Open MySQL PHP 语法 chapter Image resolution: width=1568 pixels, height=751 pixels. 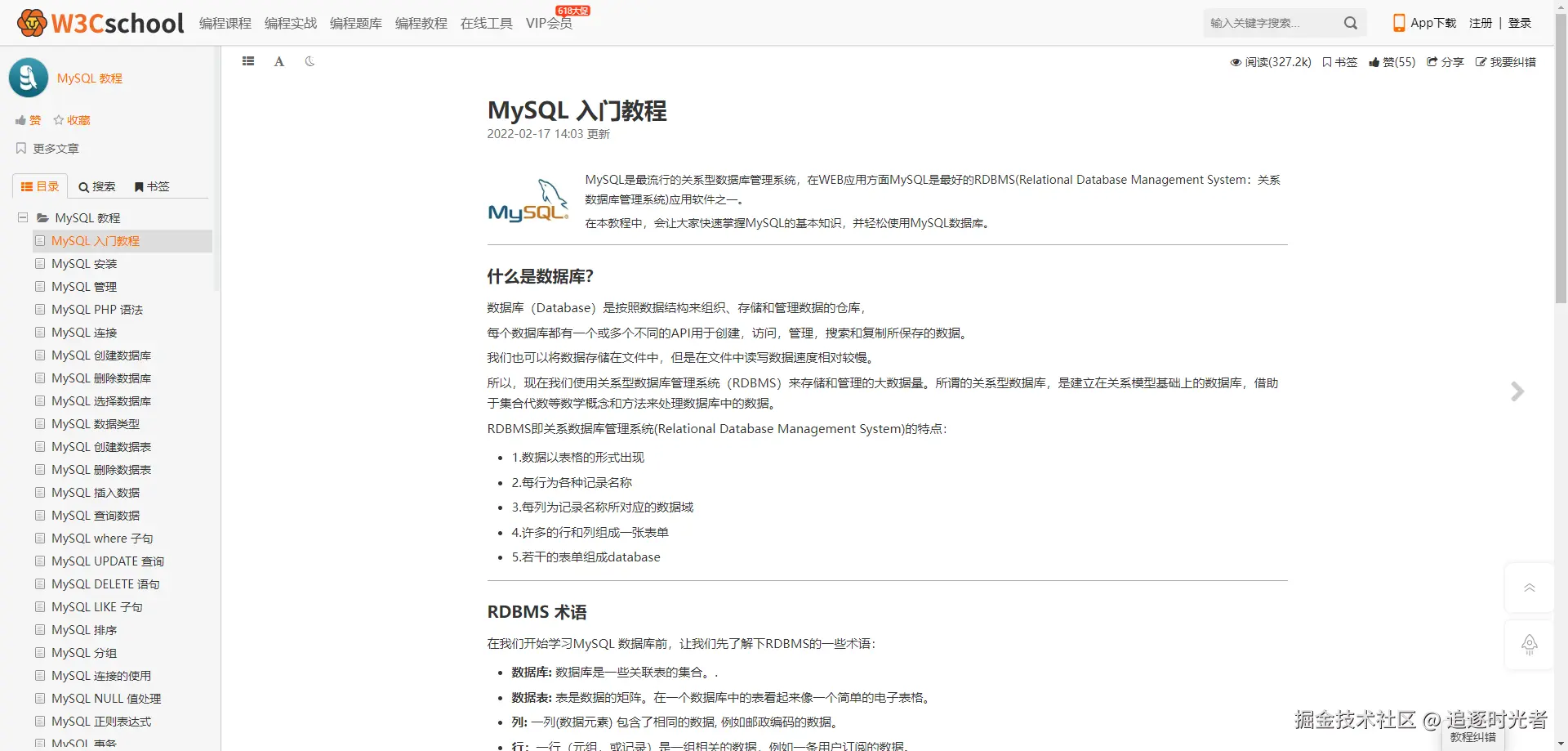coord(97,310)
